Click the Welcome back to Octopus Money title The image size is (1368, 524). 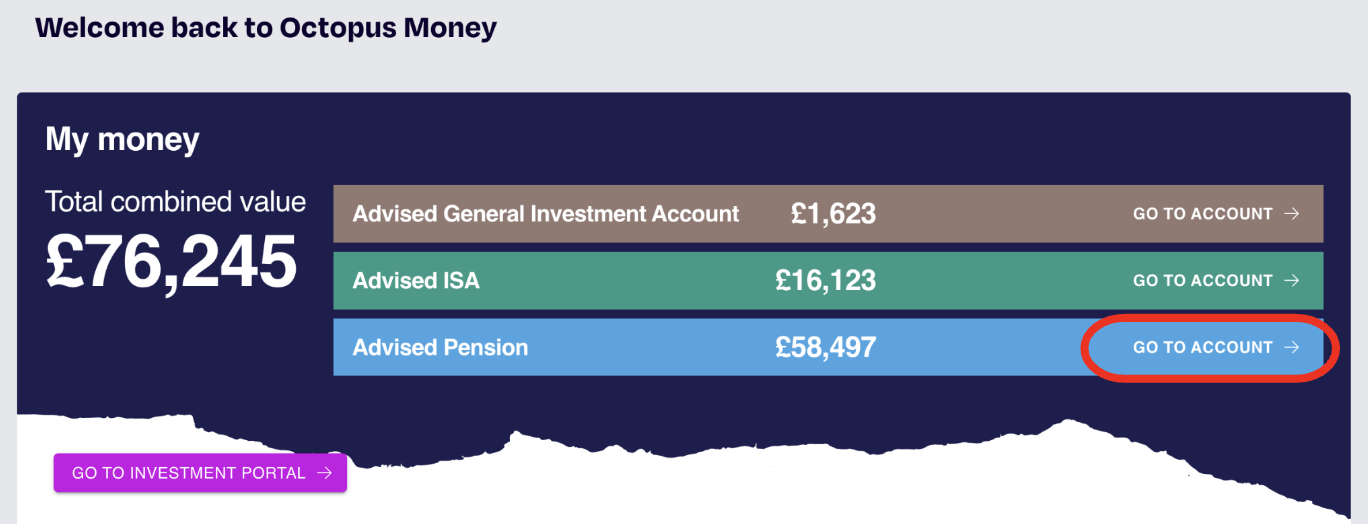coord(266,27)
